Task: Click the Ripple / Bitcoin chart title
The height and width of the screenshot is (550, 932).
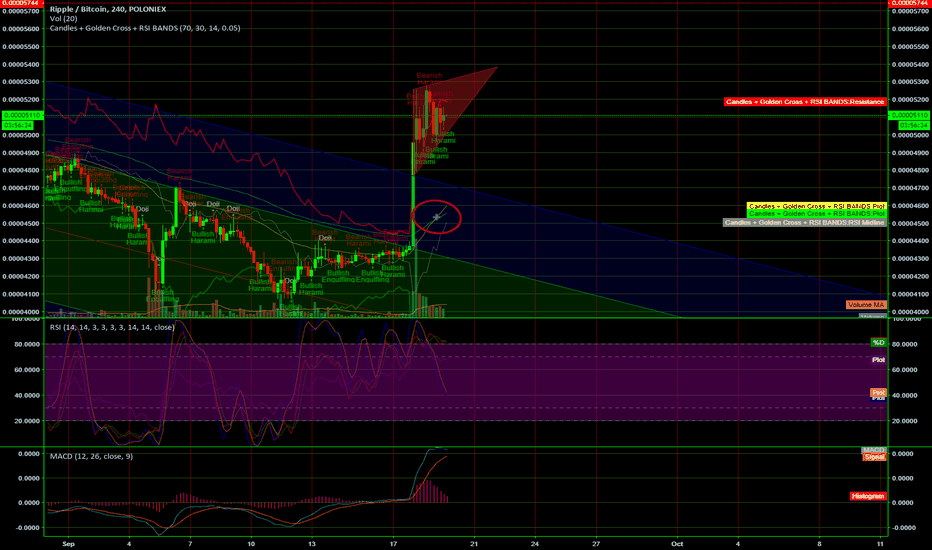Action: [x=108, y=9]
